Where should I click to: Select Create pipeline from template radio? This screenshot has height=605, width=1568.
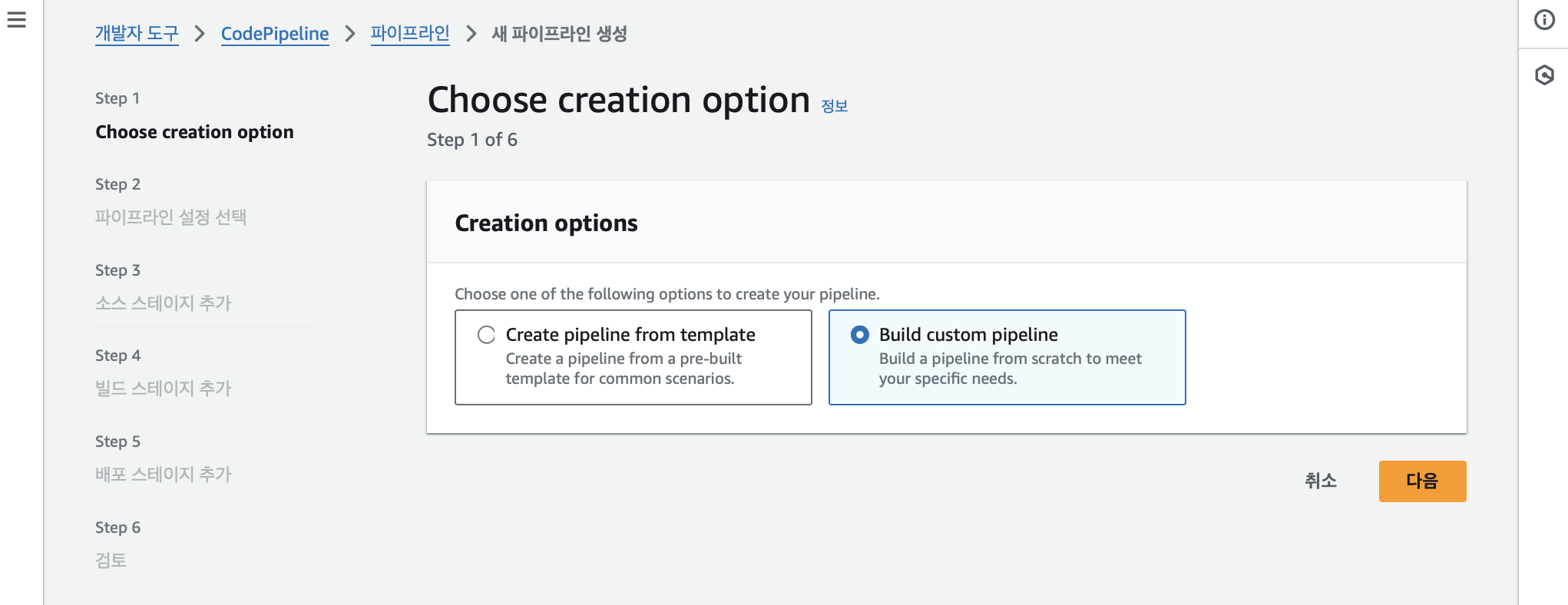(x=486, y=335)
